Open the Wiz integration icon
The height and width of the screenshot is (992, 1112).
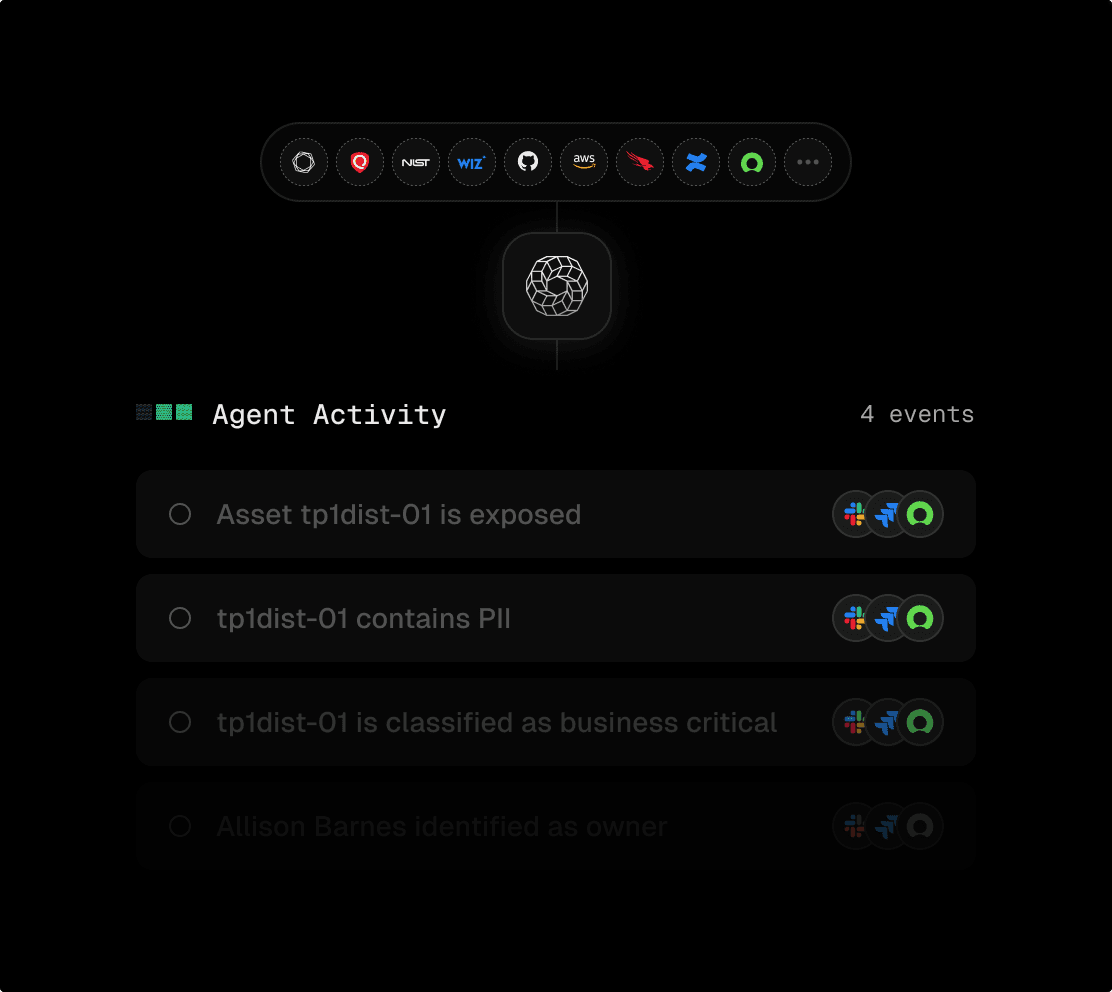[x=472, y=162]
